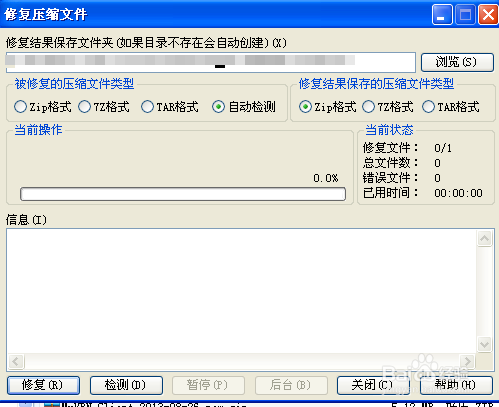Click the info box scroll down arrow
Screen dimensions: 499x407
pos(484,344)
